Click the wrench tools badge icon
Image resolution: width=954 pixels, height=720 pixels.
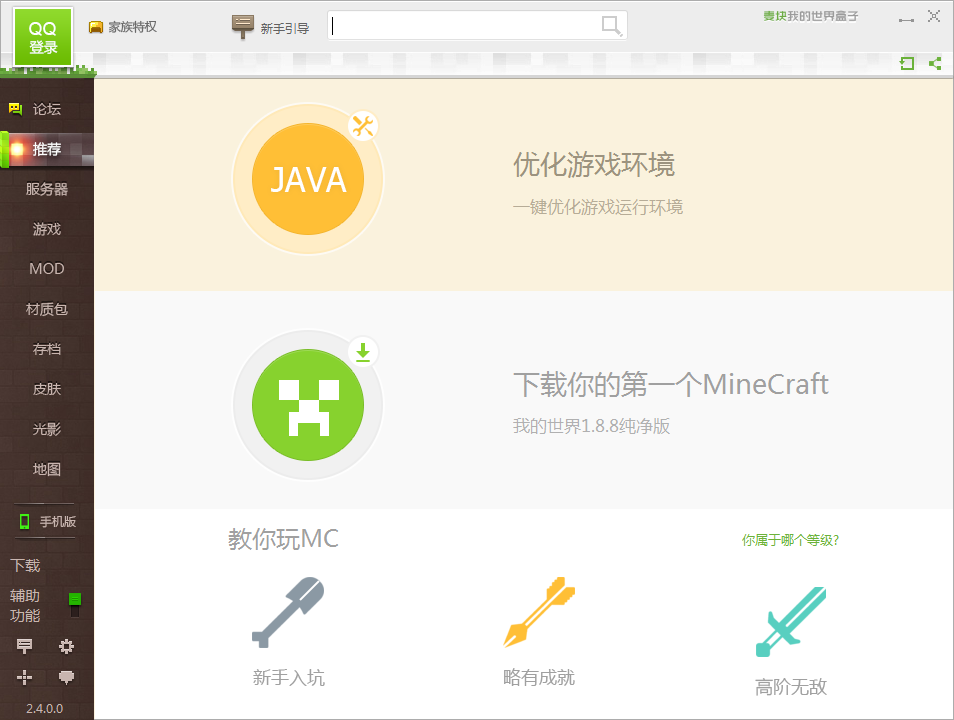click(363, 126)
